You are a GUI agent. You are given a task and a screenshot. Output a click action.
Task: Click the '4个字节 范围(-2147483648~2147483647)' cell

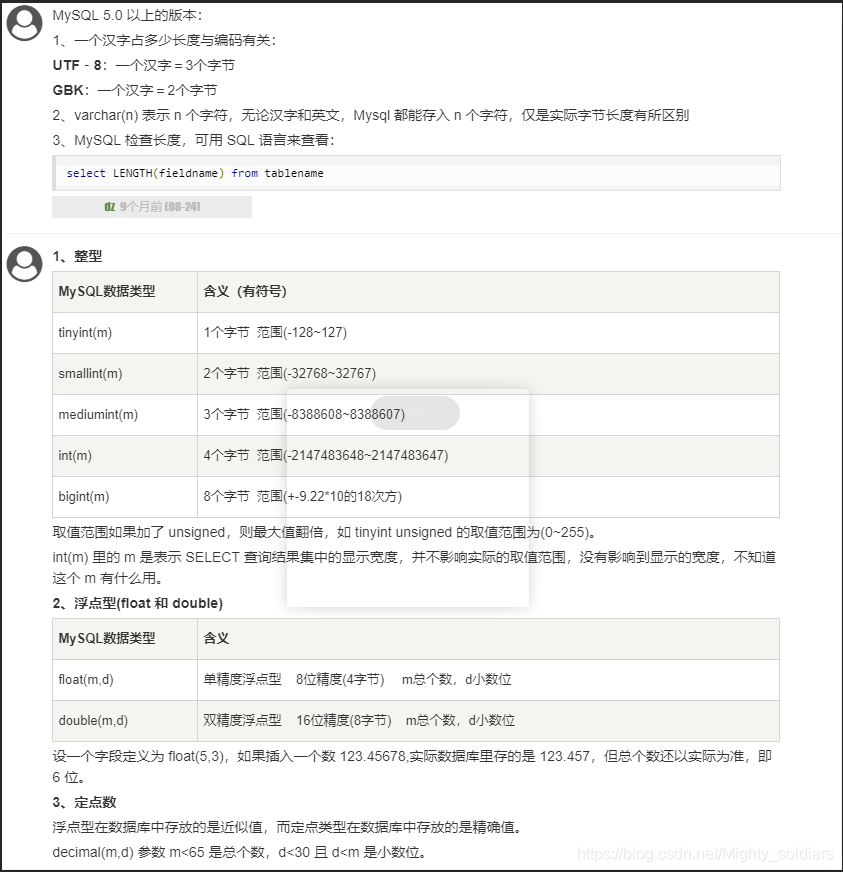tap(488, 456)
